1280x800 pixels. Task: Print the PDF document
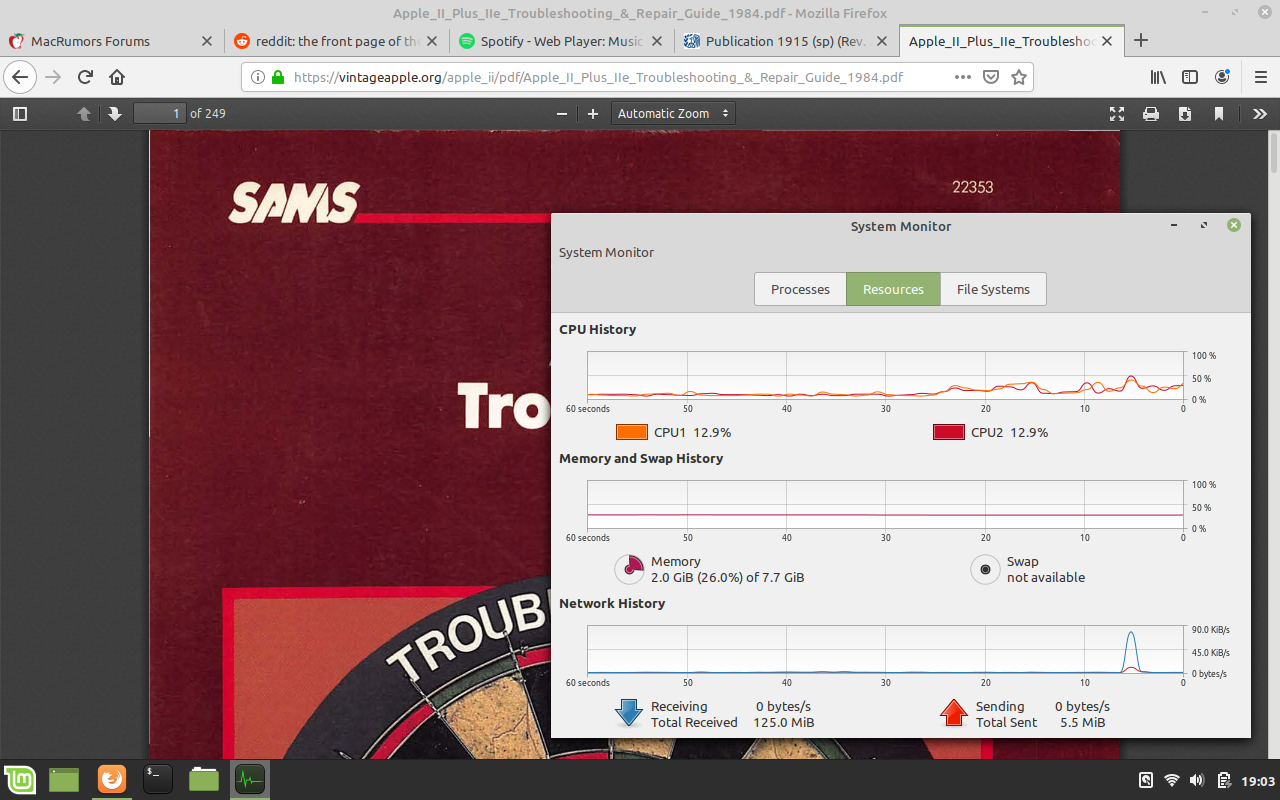pos(1151,114)
